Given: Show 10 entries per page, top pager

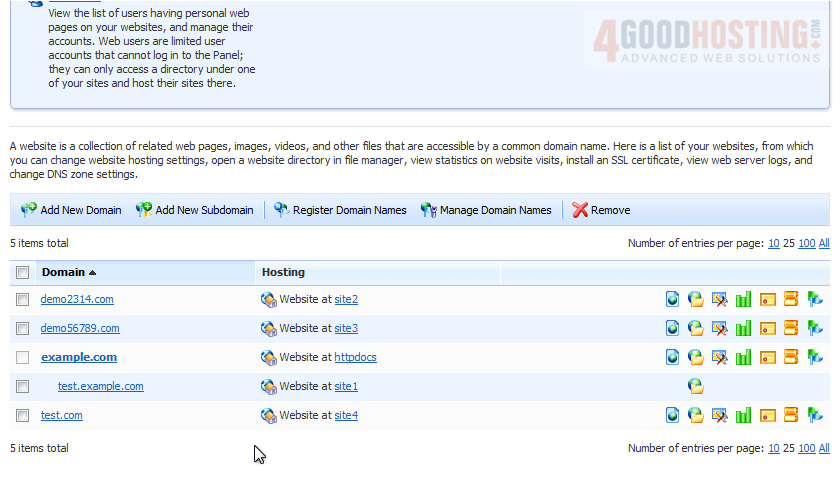Looking at the screenshot, I should pyautogui.click(x=773, y=243).
